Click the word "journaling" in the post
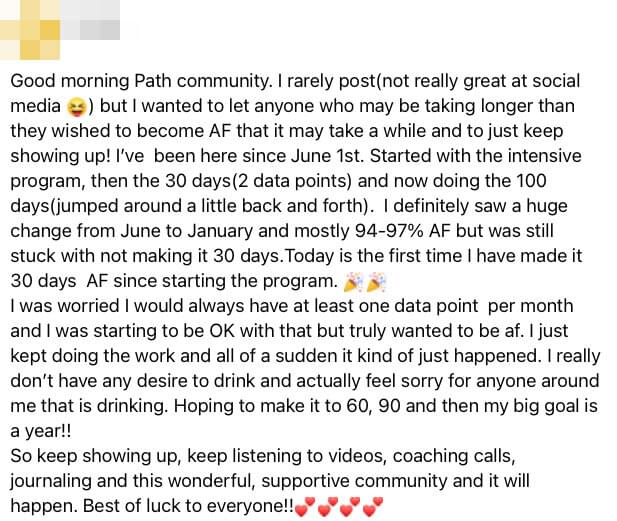617x521 pixels. (52, 480)
